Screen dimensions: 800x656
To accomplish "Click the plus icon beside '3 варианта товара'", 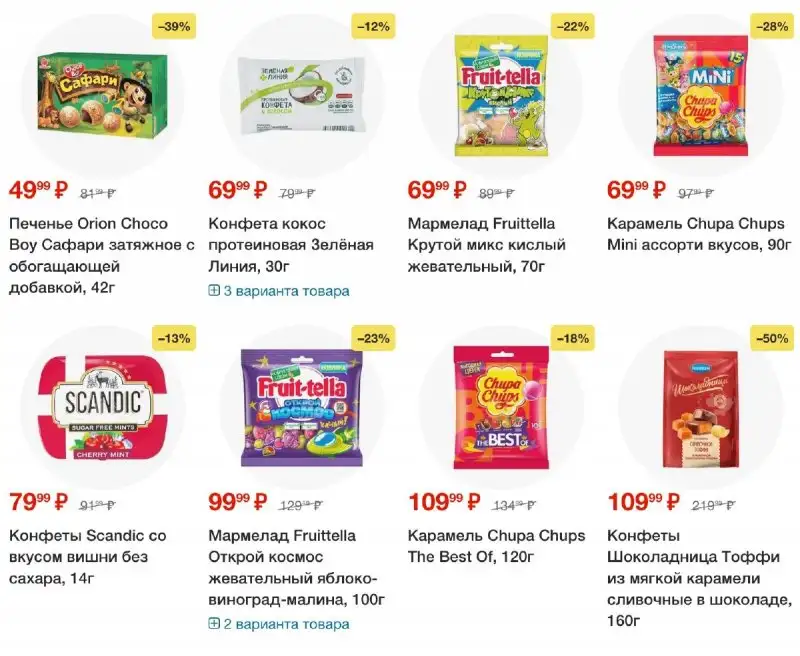I will (x=214, y=291).
